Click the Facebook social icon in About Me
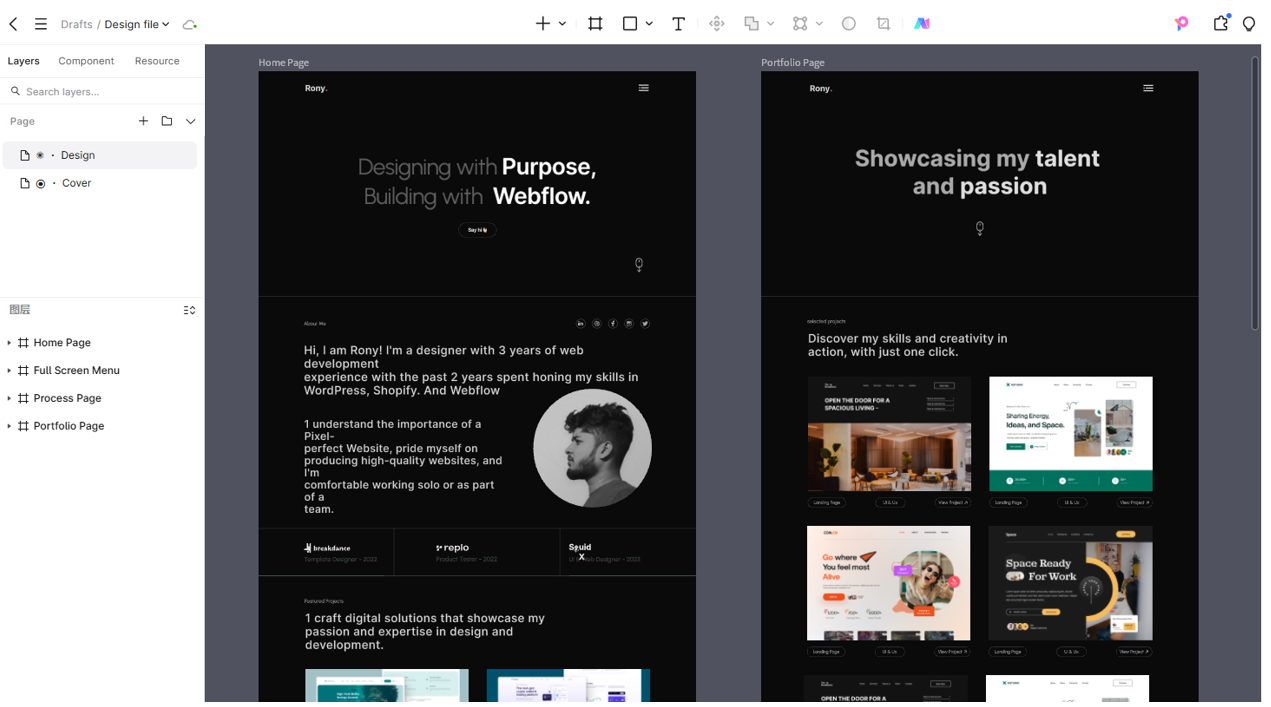Screen dimensions: 1271x707 coord(613,324)
